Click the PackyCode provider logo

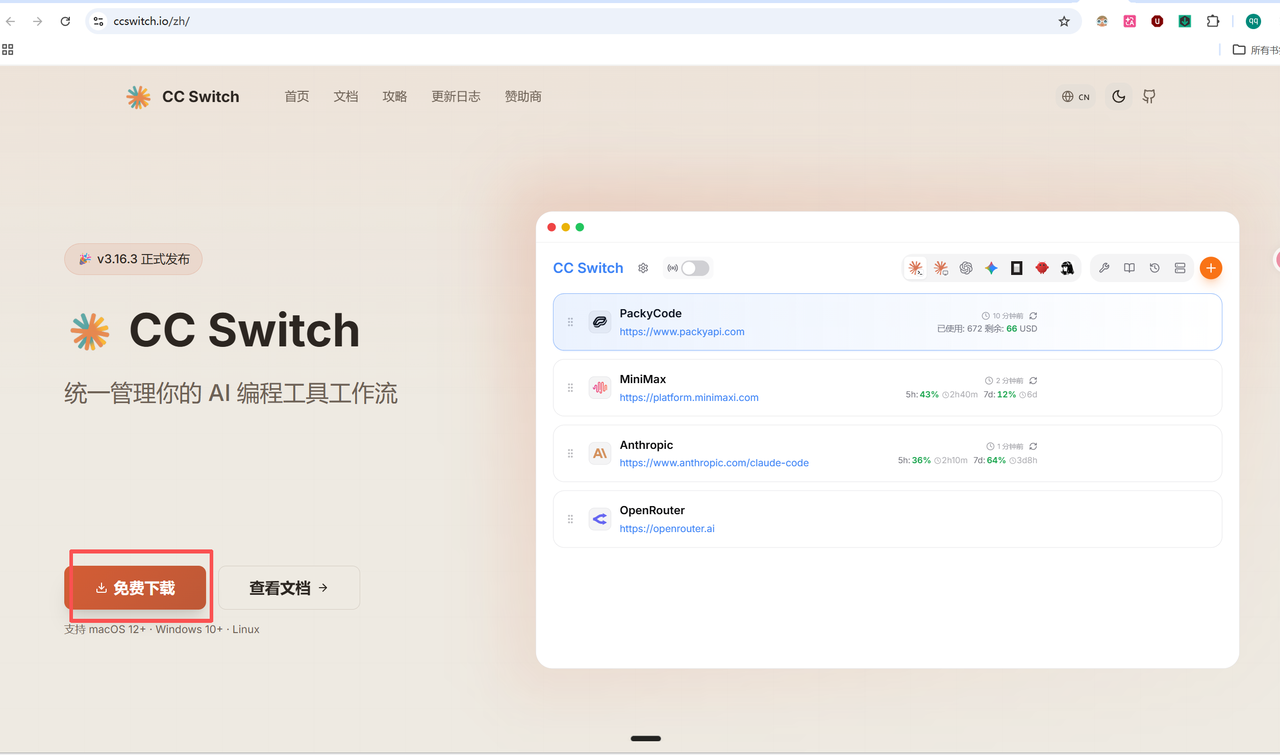[599, 322]
